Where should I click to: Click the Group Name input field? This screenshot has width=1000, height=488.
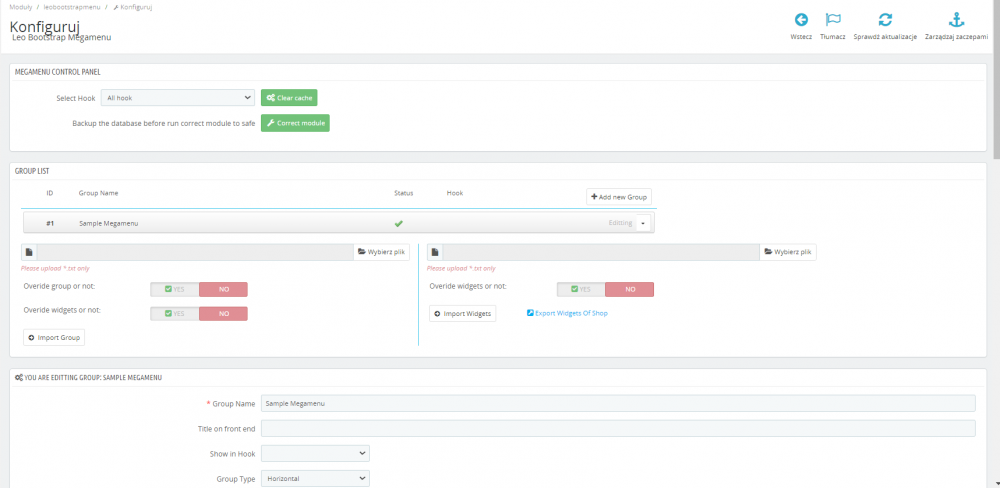click(618, 404)
